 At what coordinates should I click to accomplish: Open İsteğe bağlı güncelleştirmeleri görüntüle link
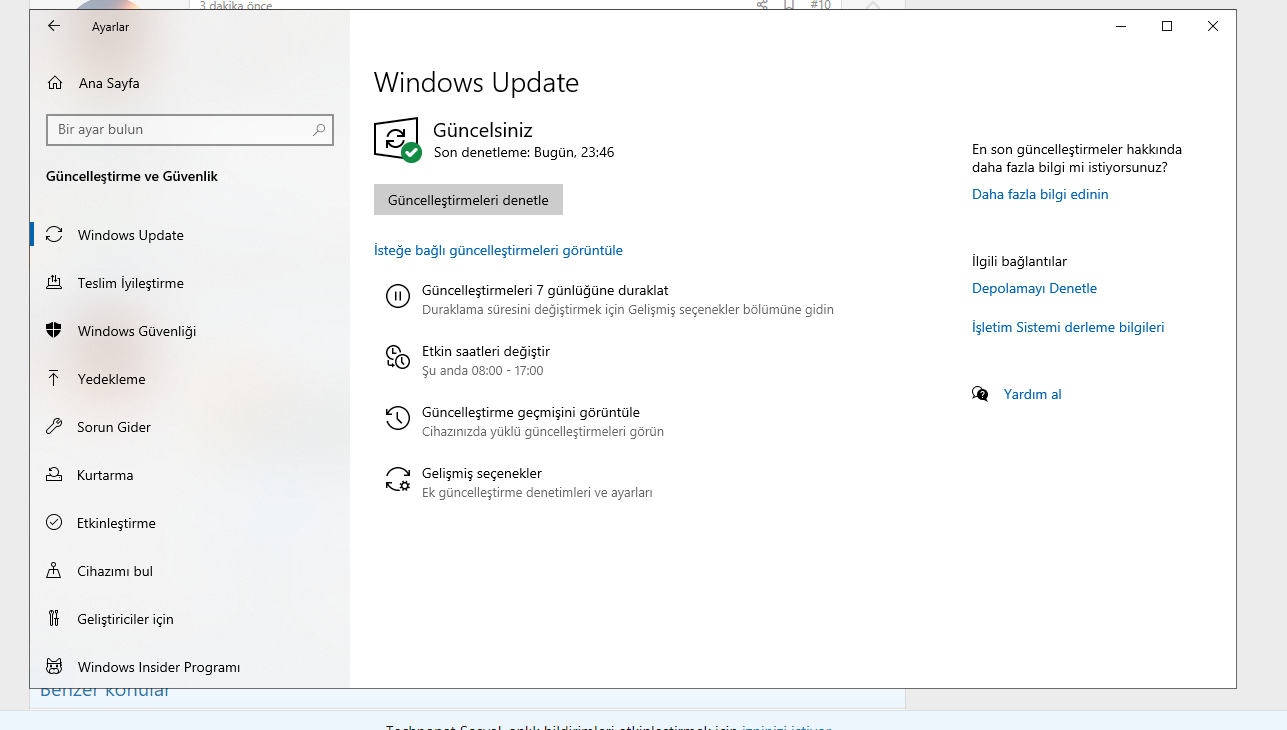coord(498,250)
